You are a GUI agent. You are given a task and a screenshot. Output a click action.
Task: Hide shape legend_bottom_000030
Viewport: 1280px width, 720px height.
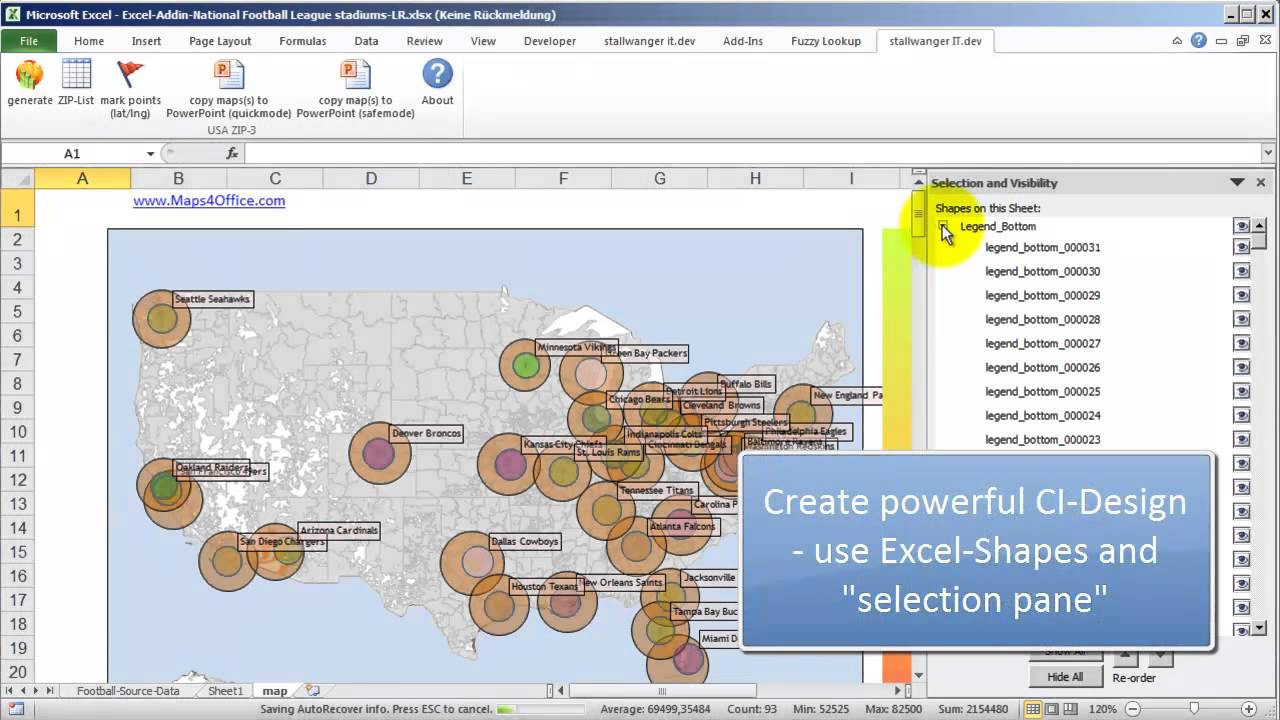[1242, 271]
